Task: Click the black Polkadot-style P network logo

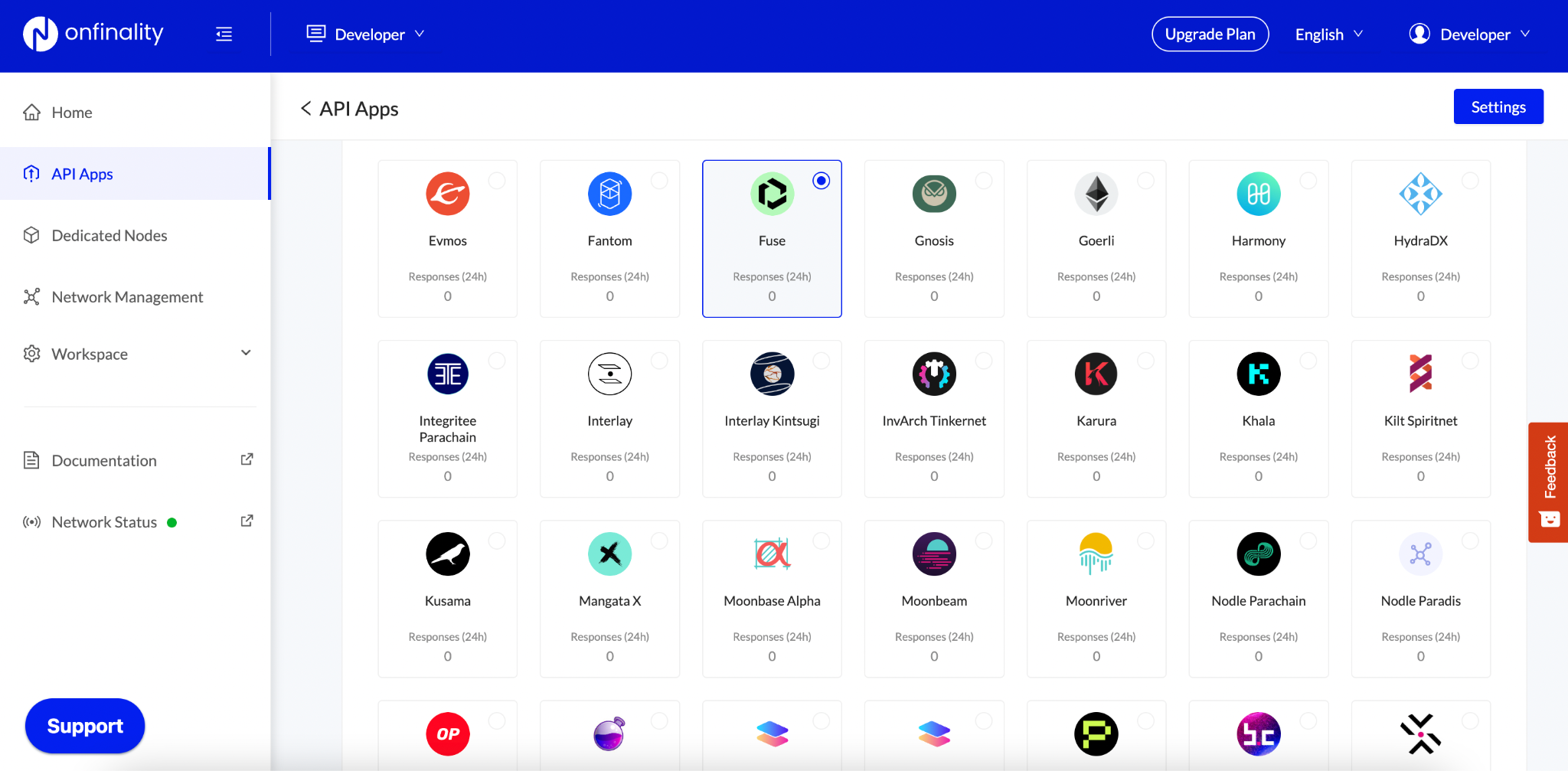Action: click(x=1096, y=733)
